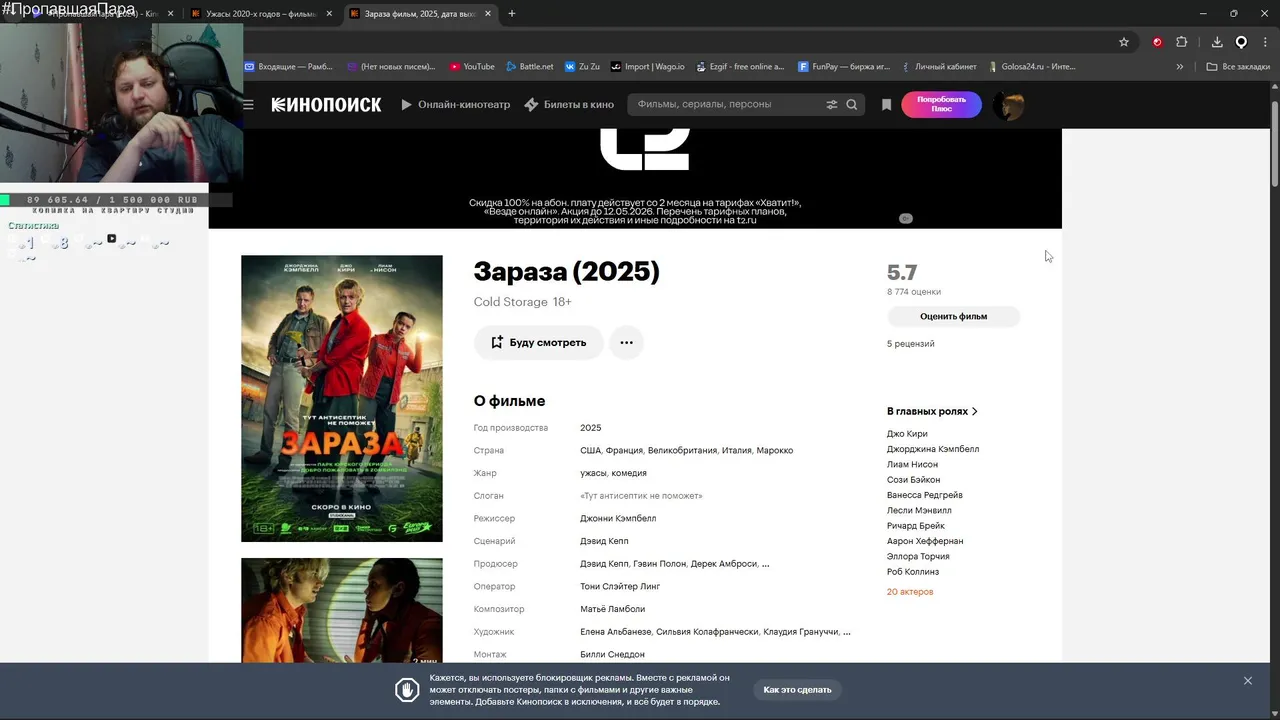Image resolution: width=1280 pixels, height=720 pixels.
Task: Open the Kinopoisk hamburger menu
Action: [x=248, y=104]
